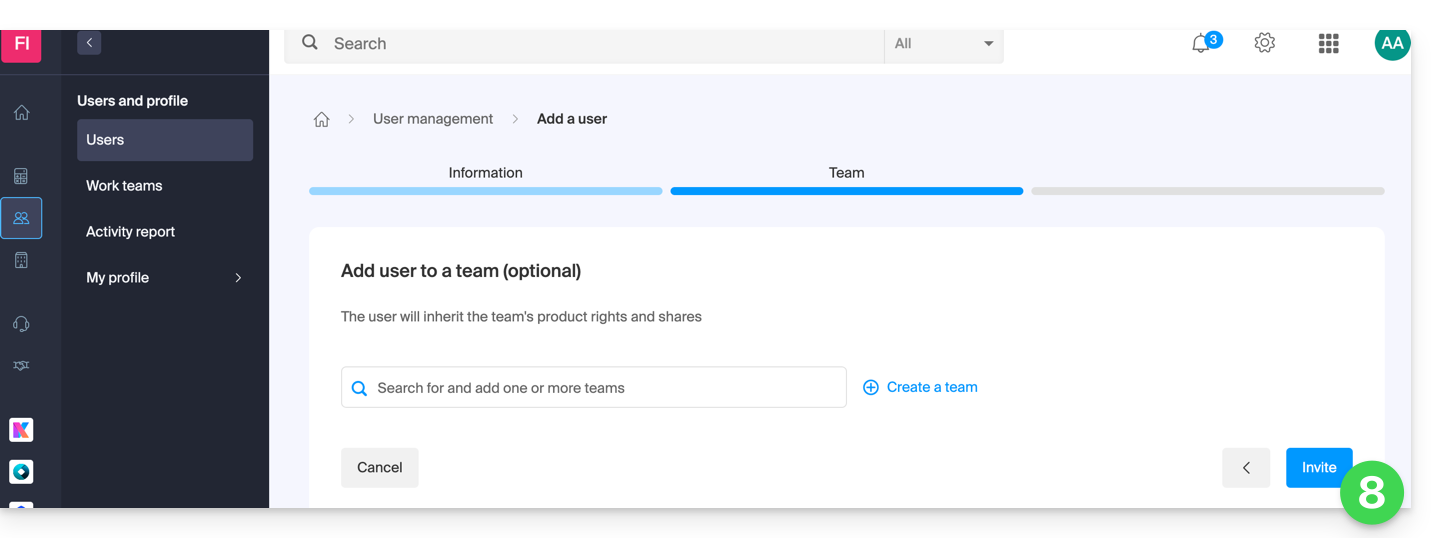The width and height of the screenshot is (1441, 538).
Task: Go to Work teams menu item
Action: (124, 186)
